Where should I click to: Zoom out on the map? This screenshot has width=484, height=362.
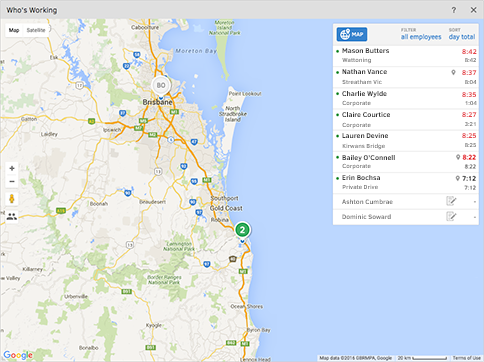[12, 182]
